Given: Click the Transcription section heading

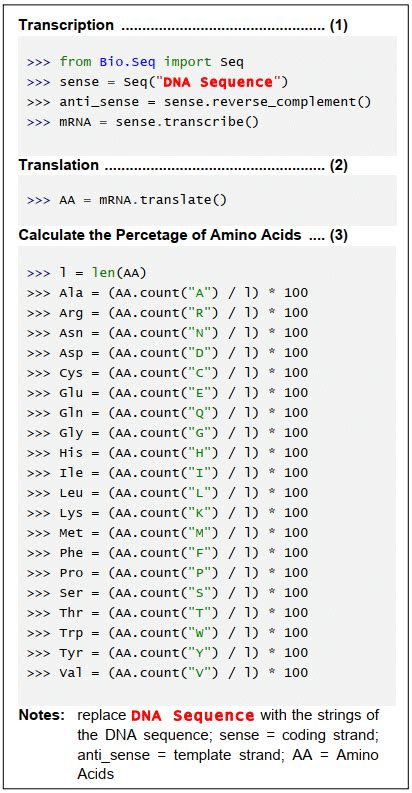Looking at the screenshot, I should point(66,26).
